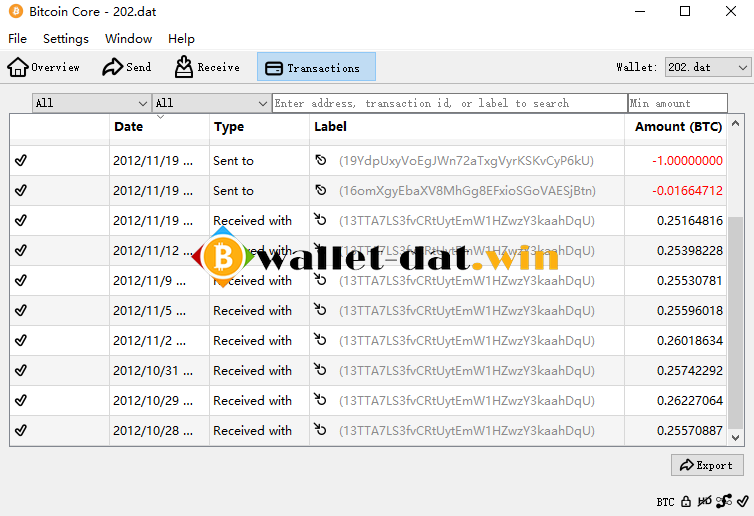Select address 19YdpUxyVoEgJWn72aTxgVyrKSKvCyP6kU
Image resolution: width=754 pixels, height=516 pixels.
(x=466, y=161)
